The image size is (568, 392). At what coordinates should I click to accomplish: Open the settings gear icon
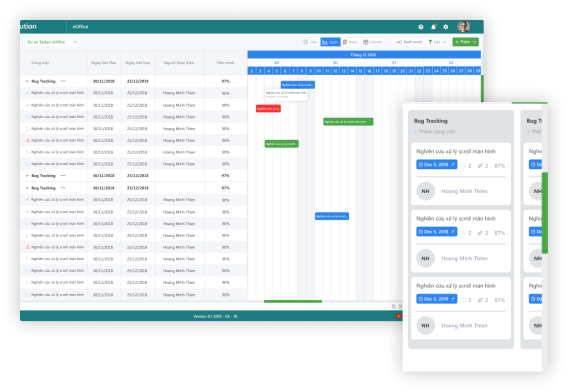(x=446, y=27)
